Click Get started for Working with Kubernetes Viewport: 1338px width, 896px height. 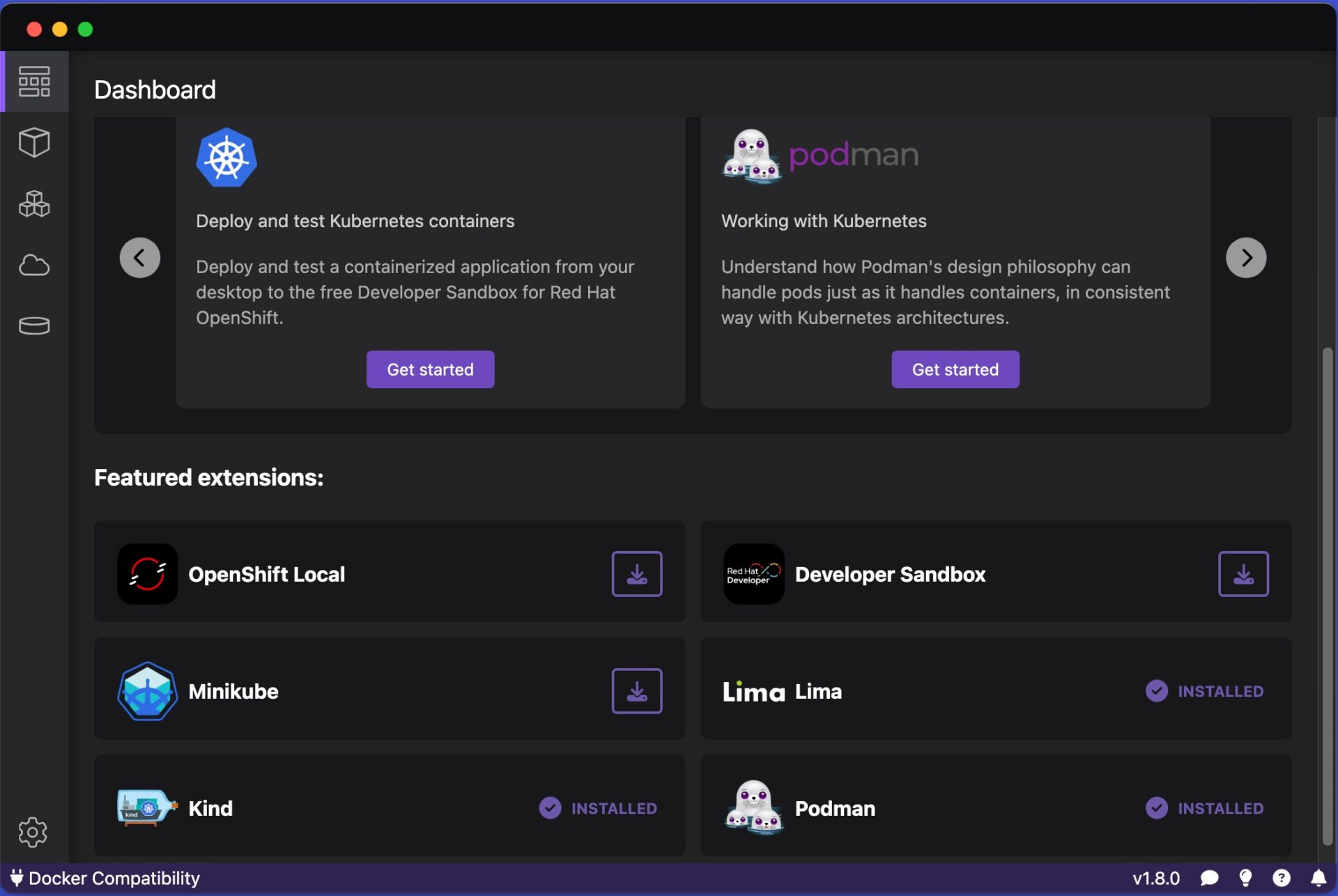pyautogui.click(x=955, y=369)
